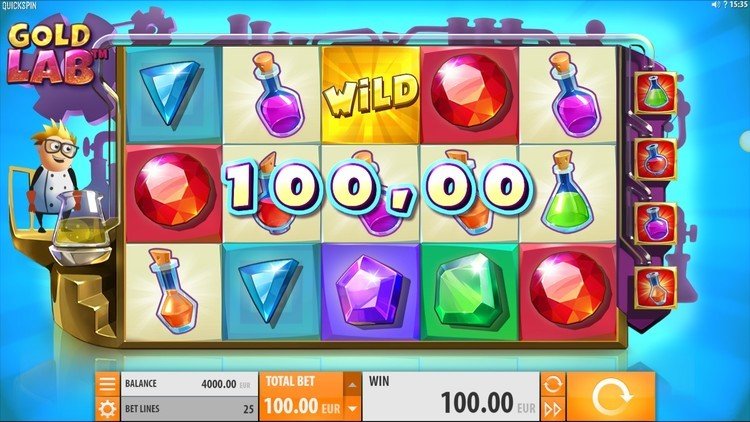This screenshot has height=422, width=750.
Task: Click the red potion meter icon
Action: pyautogui.click(x=655, y=159)
